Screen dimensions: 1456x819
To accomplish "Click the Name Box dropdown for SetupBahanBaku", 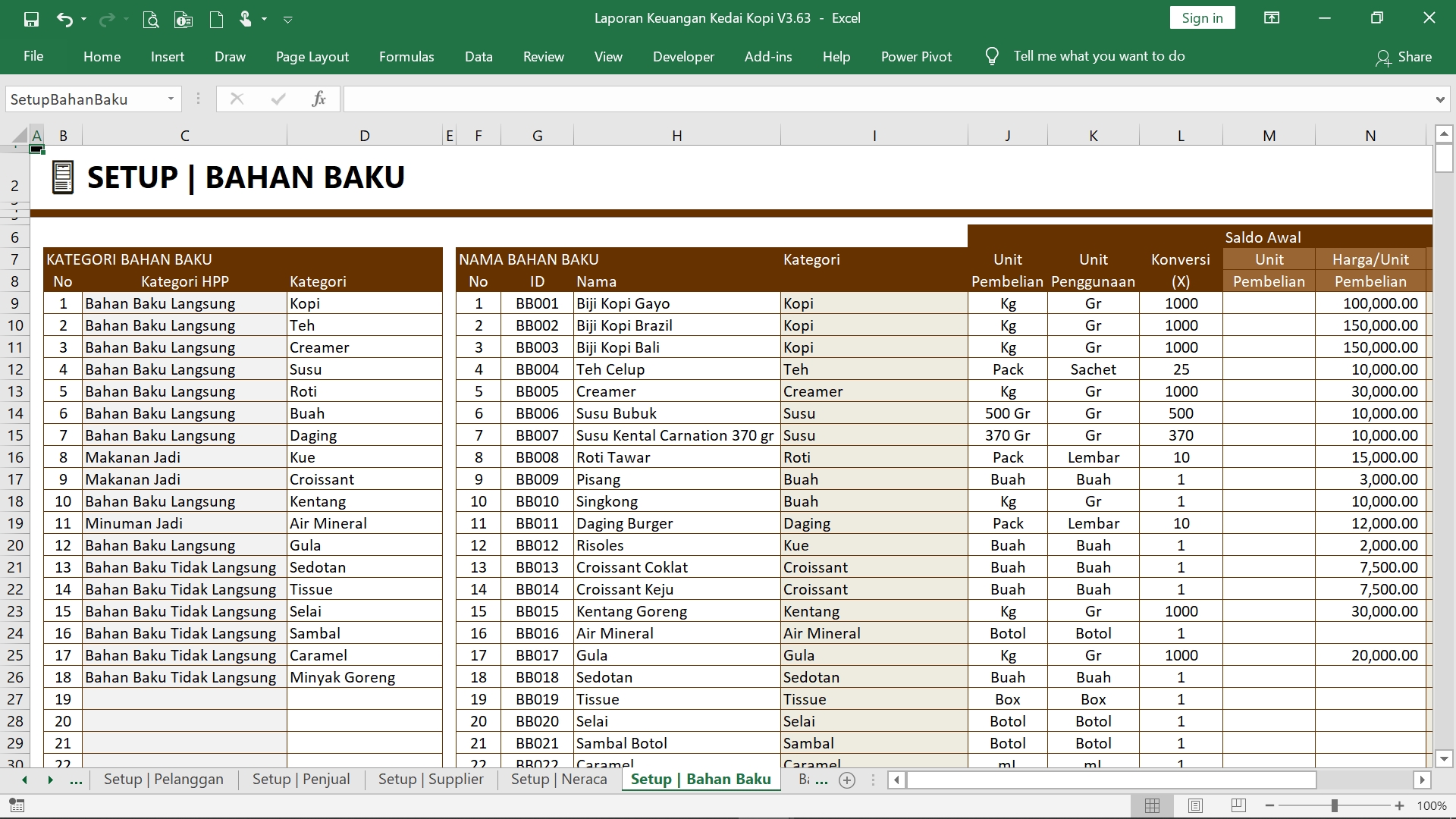I will point(170,99).
